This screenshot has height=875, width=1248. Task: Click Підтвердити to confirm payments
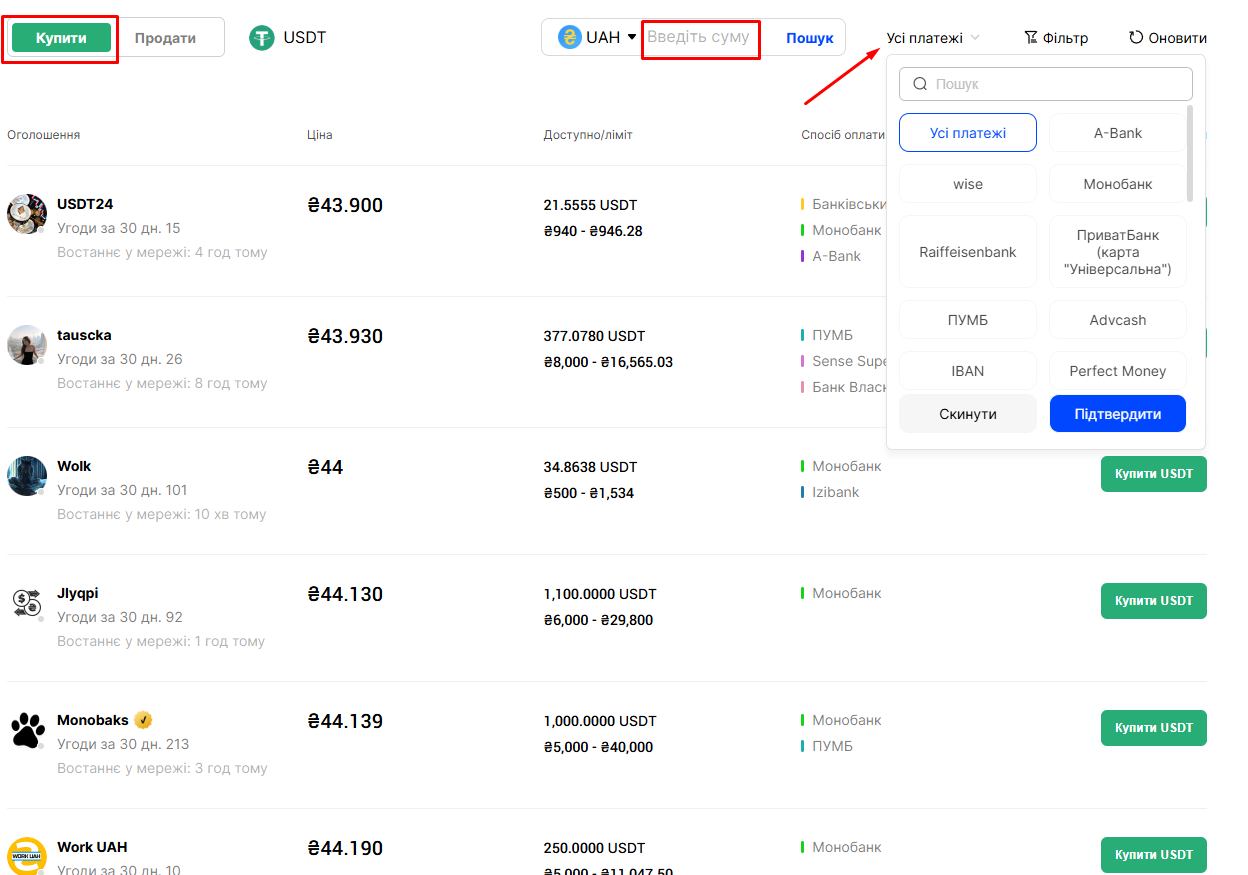click(1118, 414)
